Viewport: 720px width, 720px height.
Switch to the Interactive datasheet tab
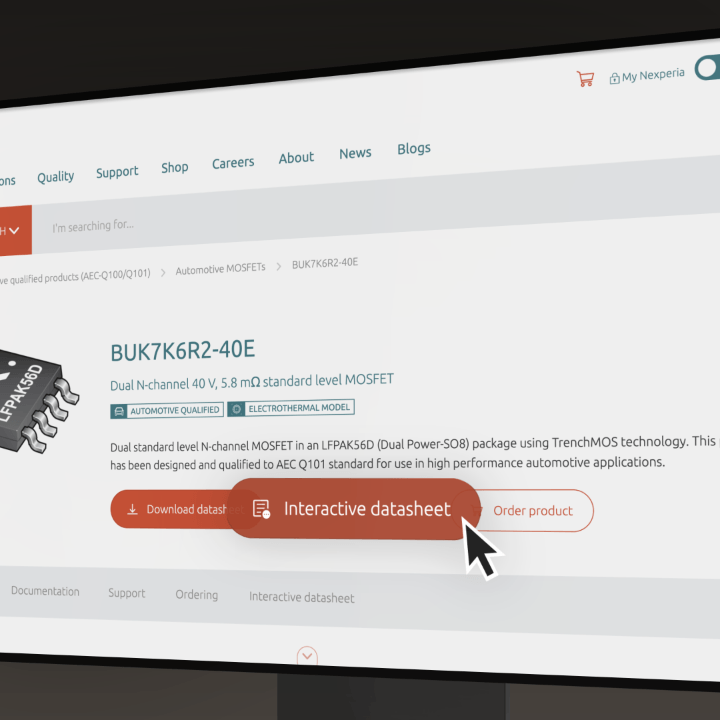point(302,597)
